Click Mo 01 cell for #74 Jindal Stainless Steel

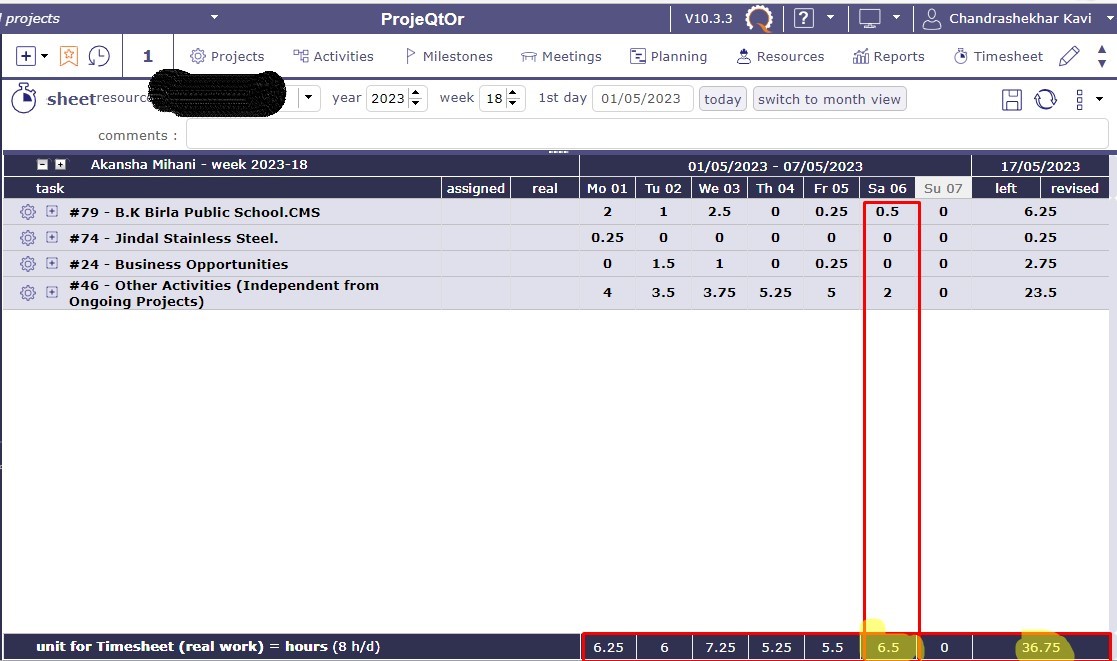[608, 238]
